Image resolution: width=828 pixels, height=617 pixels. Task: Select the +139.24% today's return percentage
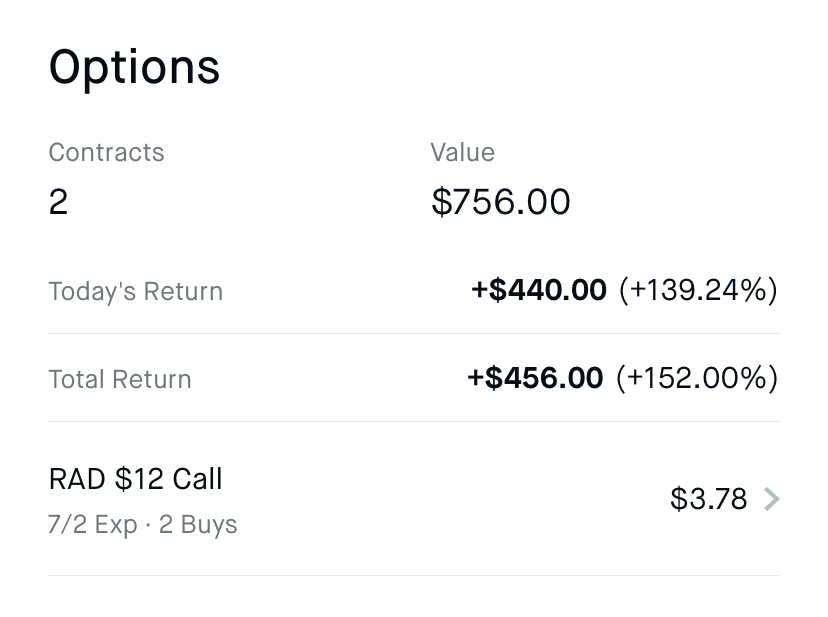(697, 291)
